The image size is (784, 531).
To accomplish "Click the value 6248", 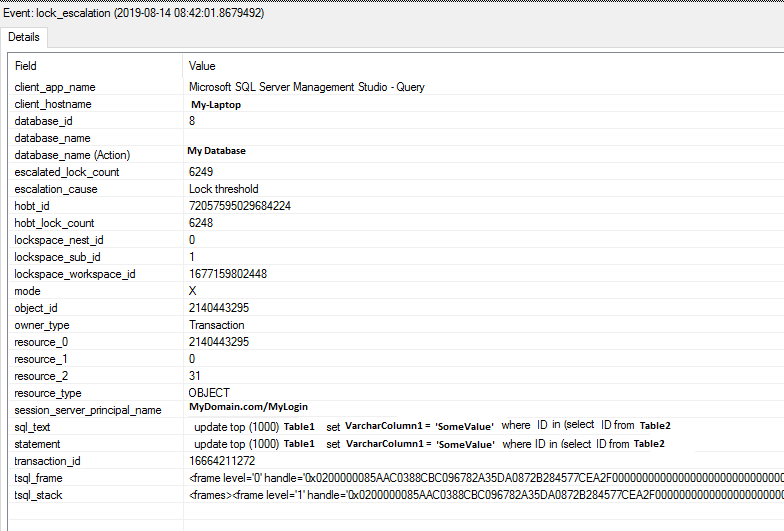I will 201,223.
